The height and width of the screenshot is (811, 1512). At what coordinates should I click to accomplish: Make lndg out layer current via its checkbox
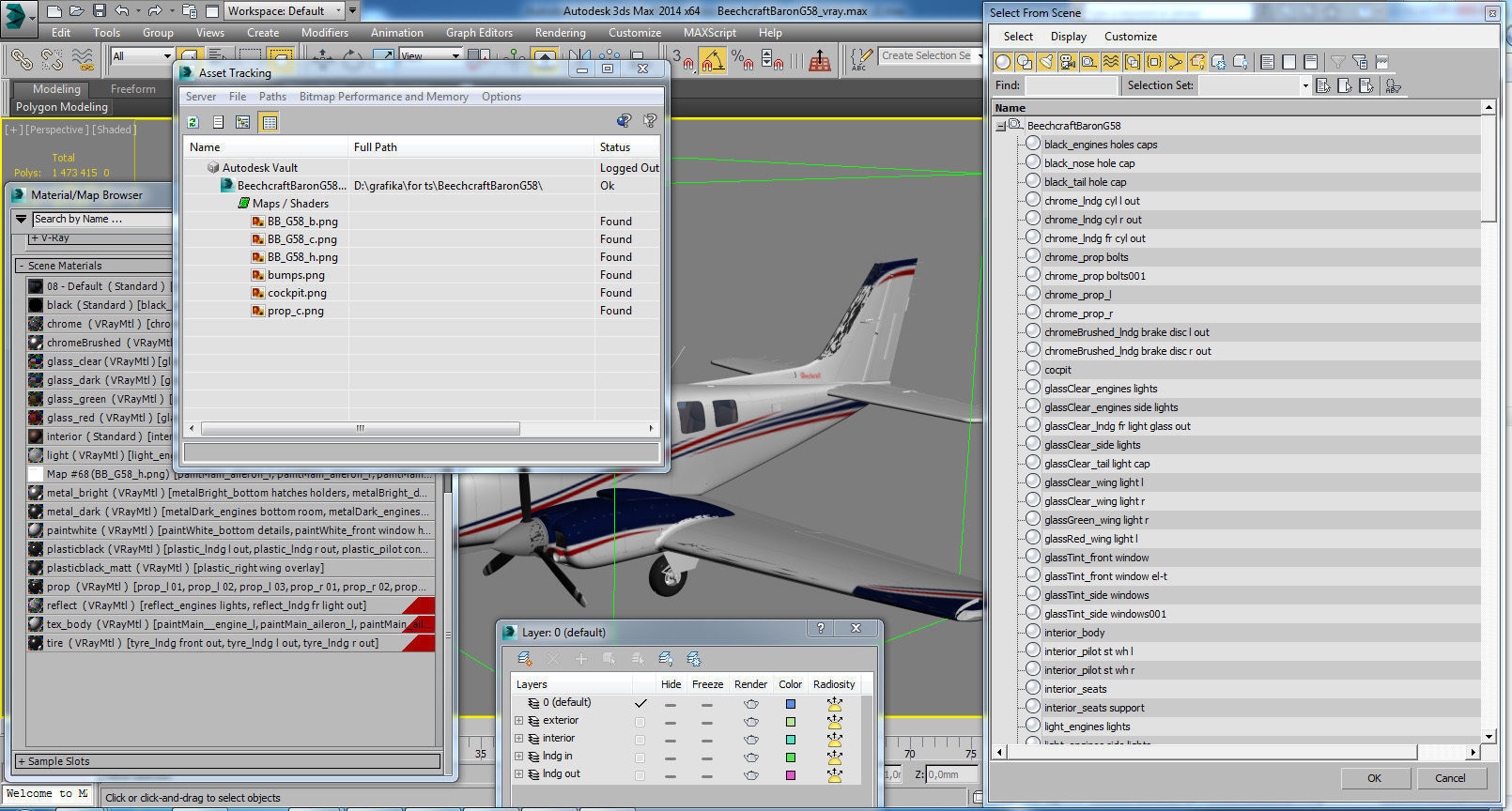pyautogui.click(x=640, y=775)
